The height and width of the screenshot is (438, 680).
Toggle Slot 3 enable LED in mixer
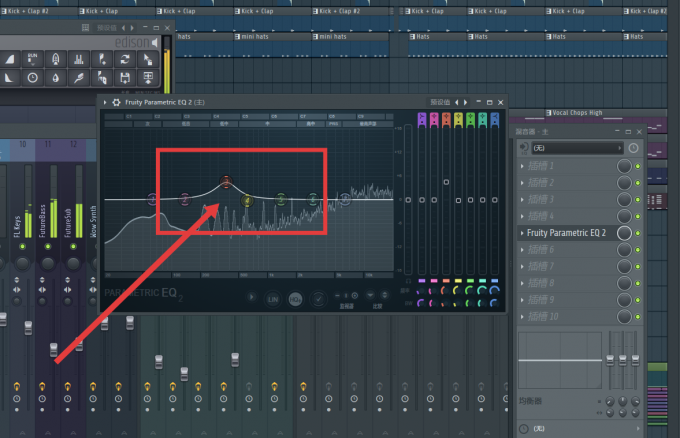click(x=638, y=199)
